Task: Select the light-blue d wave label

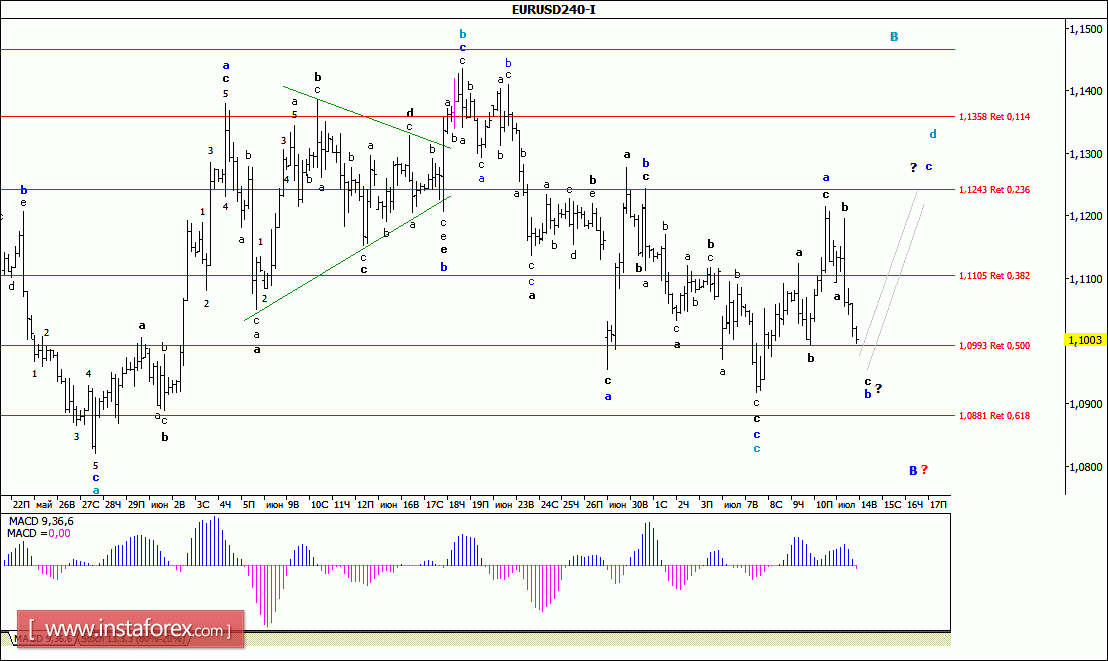Action: point(933,134)
